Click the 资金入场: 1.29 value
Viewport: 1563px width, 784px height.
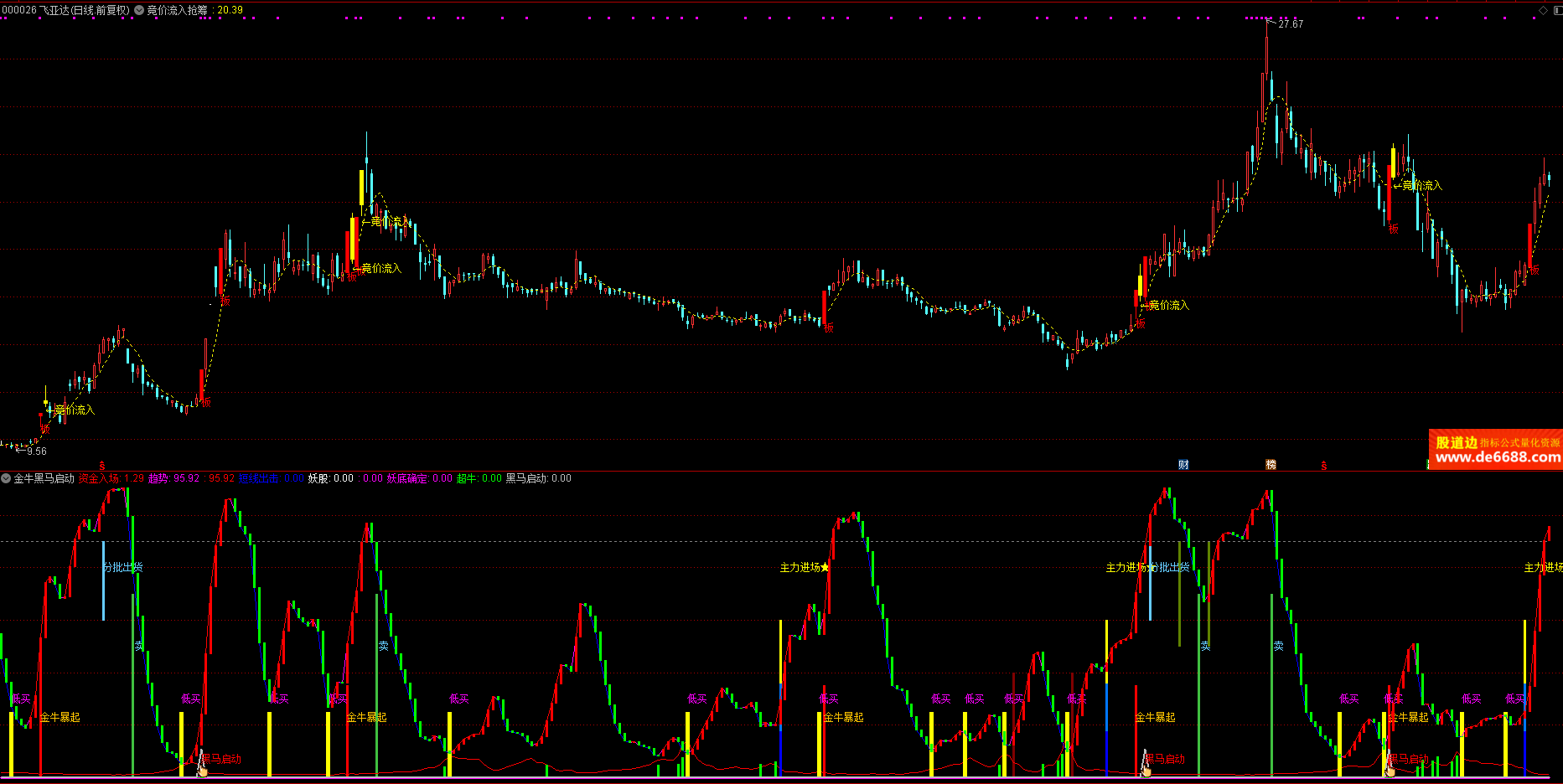point(111,478)
